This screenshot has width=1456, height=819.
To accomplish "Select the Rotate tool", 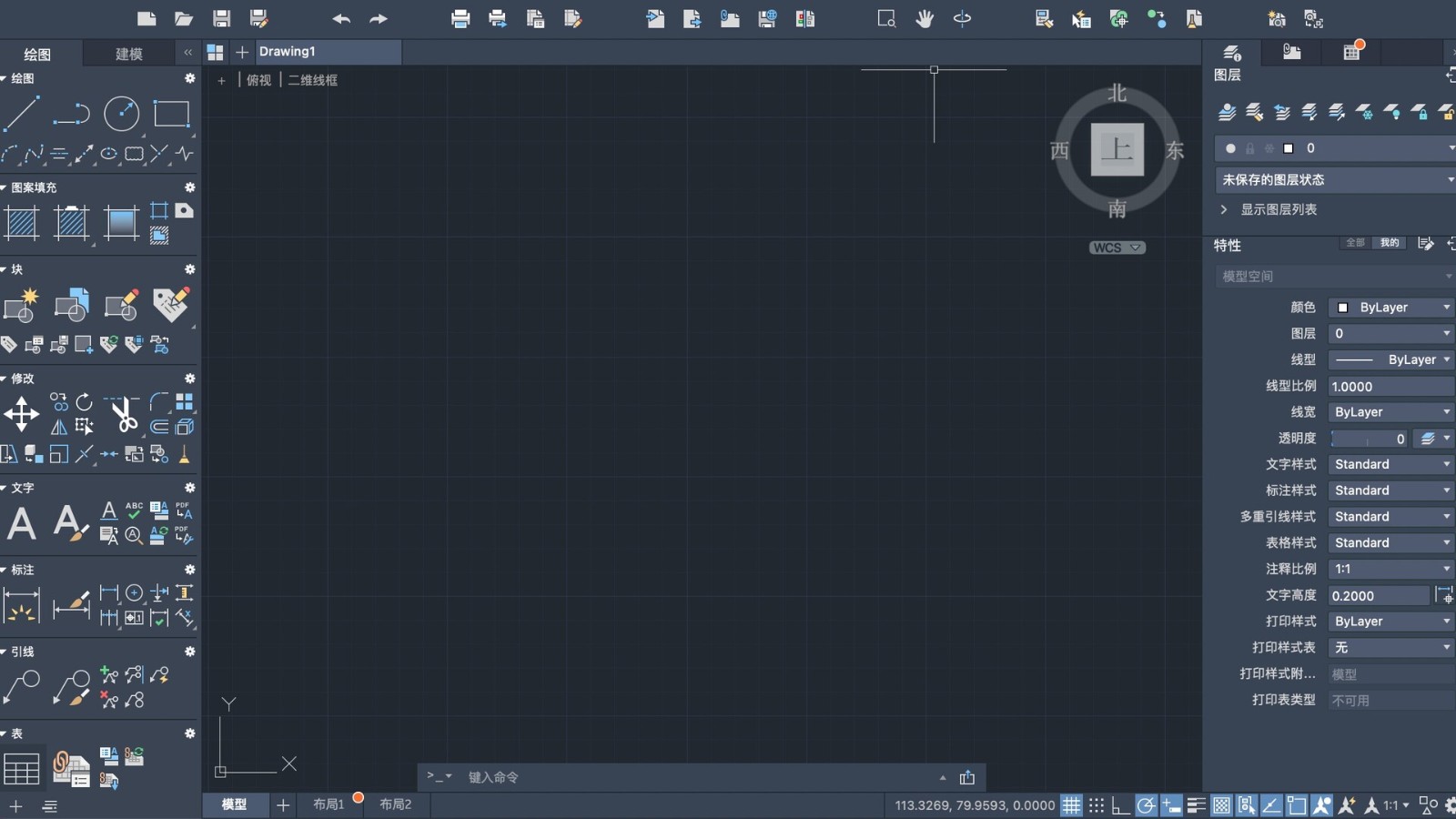I will coord(84,401).
